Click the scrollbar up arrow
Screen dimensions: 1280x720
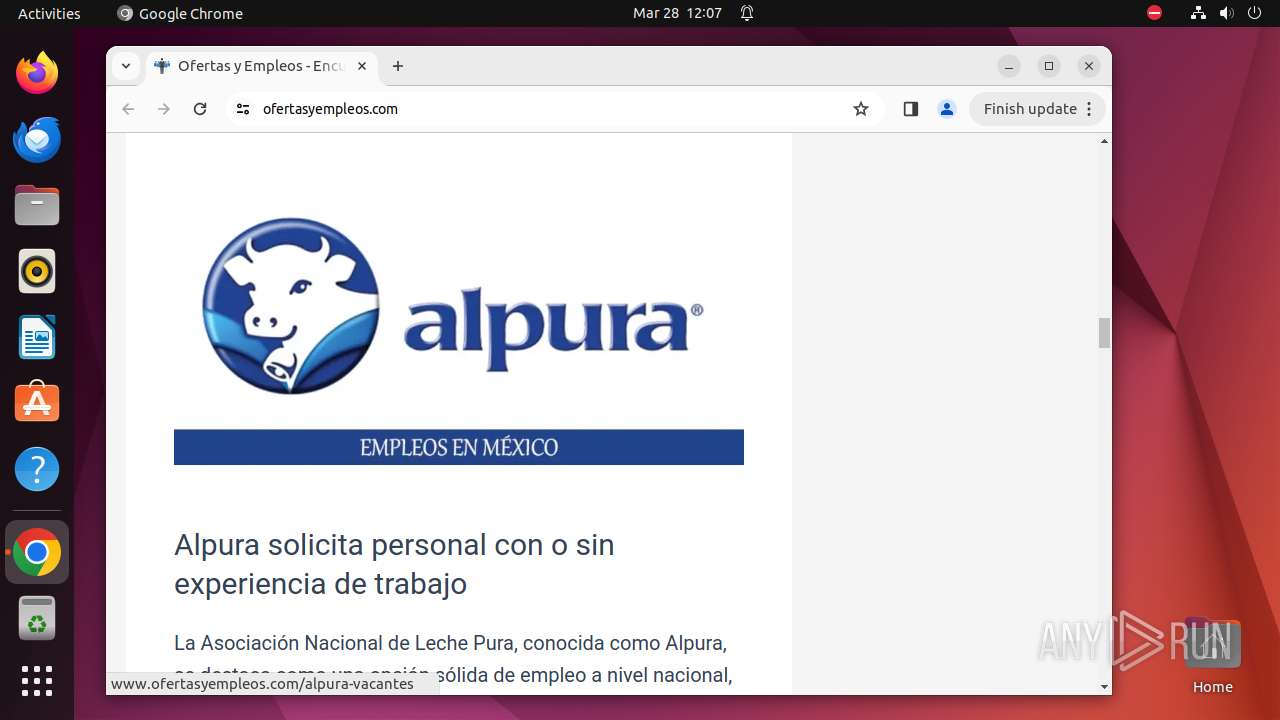(x=1104, y=141)
